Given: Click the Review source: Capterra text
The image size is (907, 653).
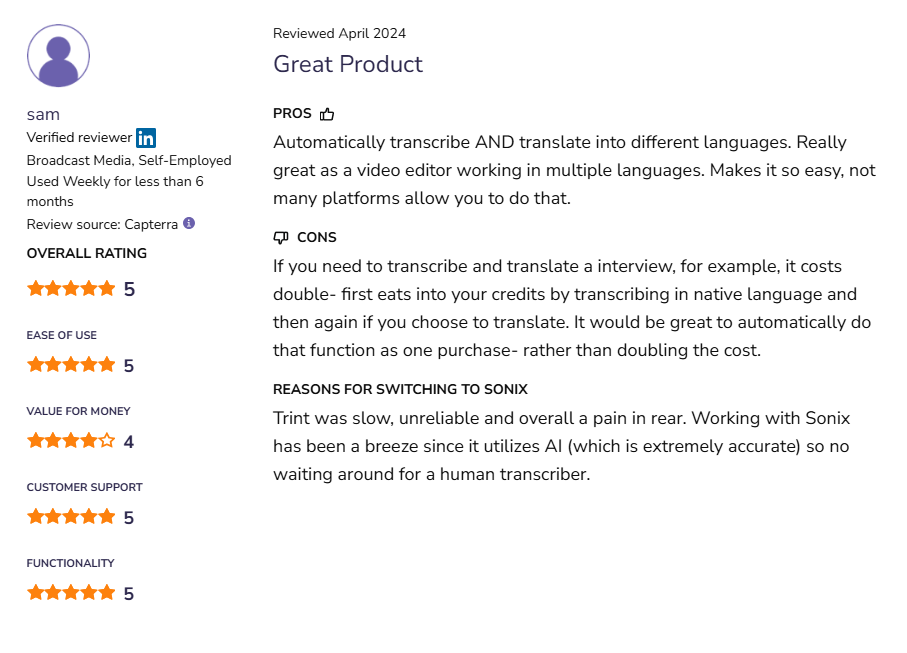Looking at the screenshot, I should (102, 224).
